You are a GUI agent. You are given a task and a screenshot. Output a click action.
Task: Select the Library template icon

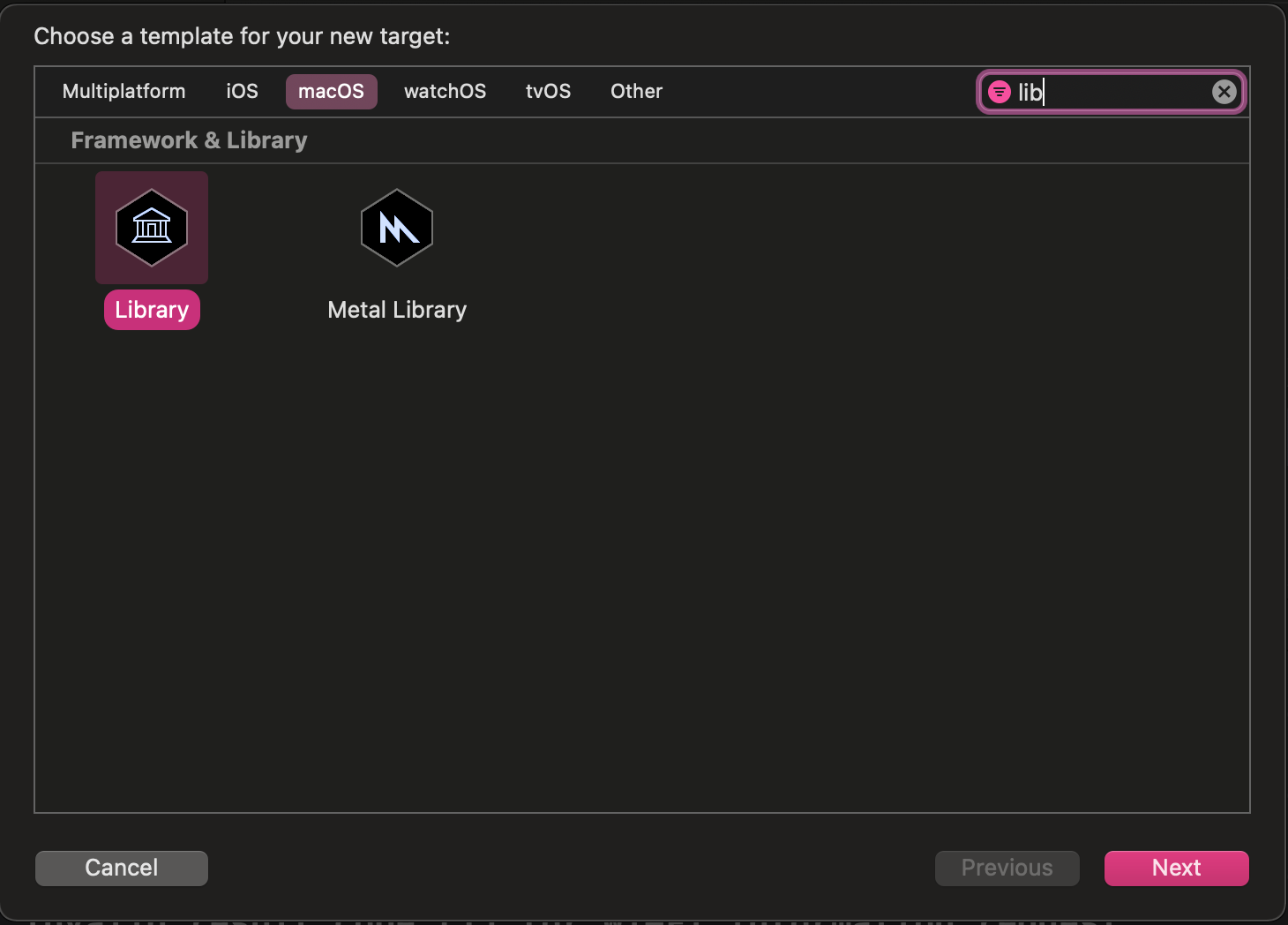(x=152, y=228)
